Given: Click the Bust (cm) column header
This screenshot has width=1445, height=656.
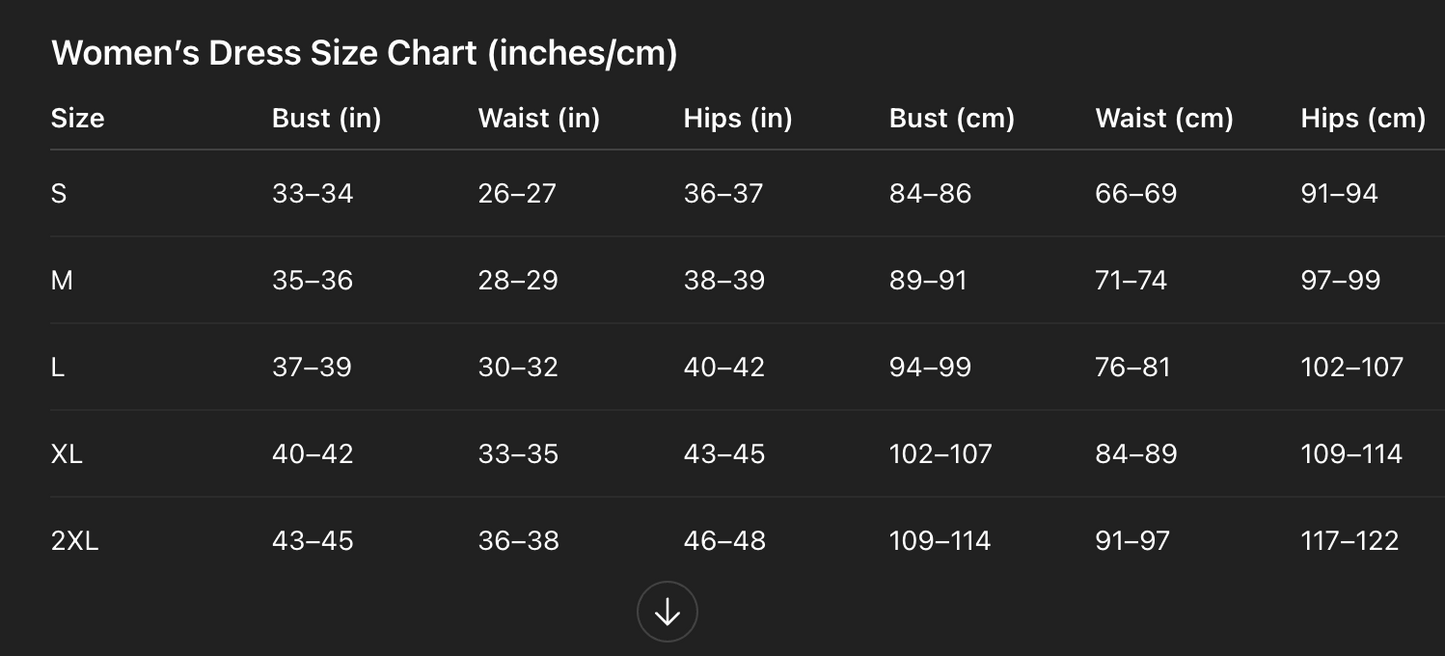Looking at the screenshot, I should 952,118.
